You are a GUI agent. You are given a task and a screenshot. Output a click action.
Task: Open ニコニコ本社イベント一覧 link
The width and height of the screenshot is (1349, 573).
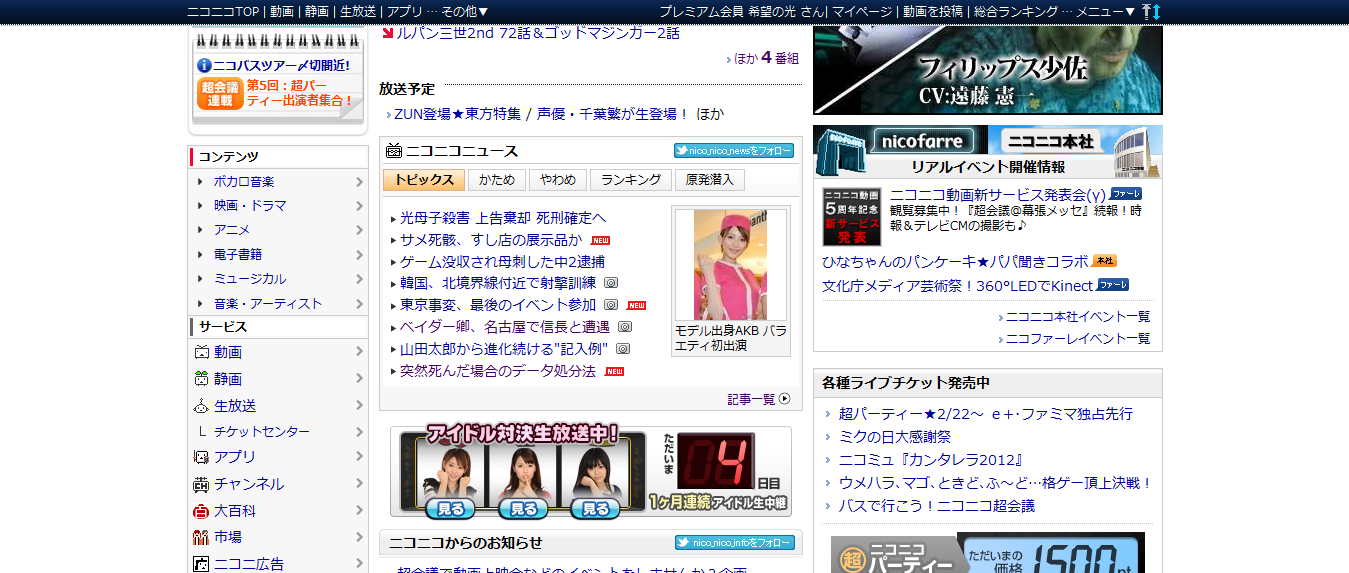point(1078,316)
